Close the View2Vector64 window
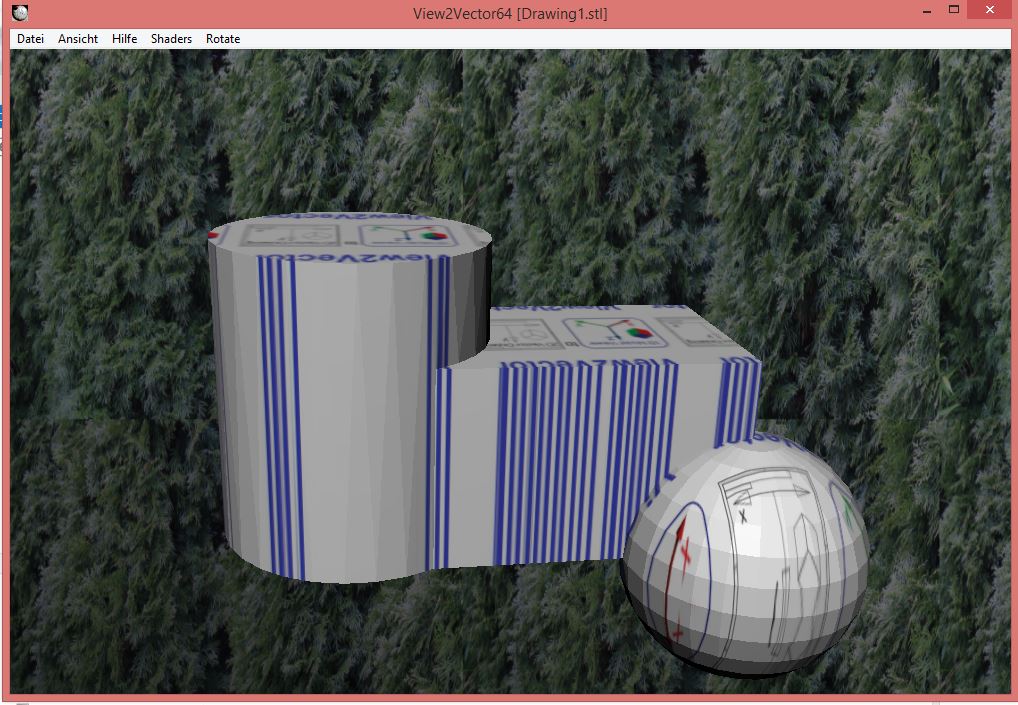 tap(990, 10)
